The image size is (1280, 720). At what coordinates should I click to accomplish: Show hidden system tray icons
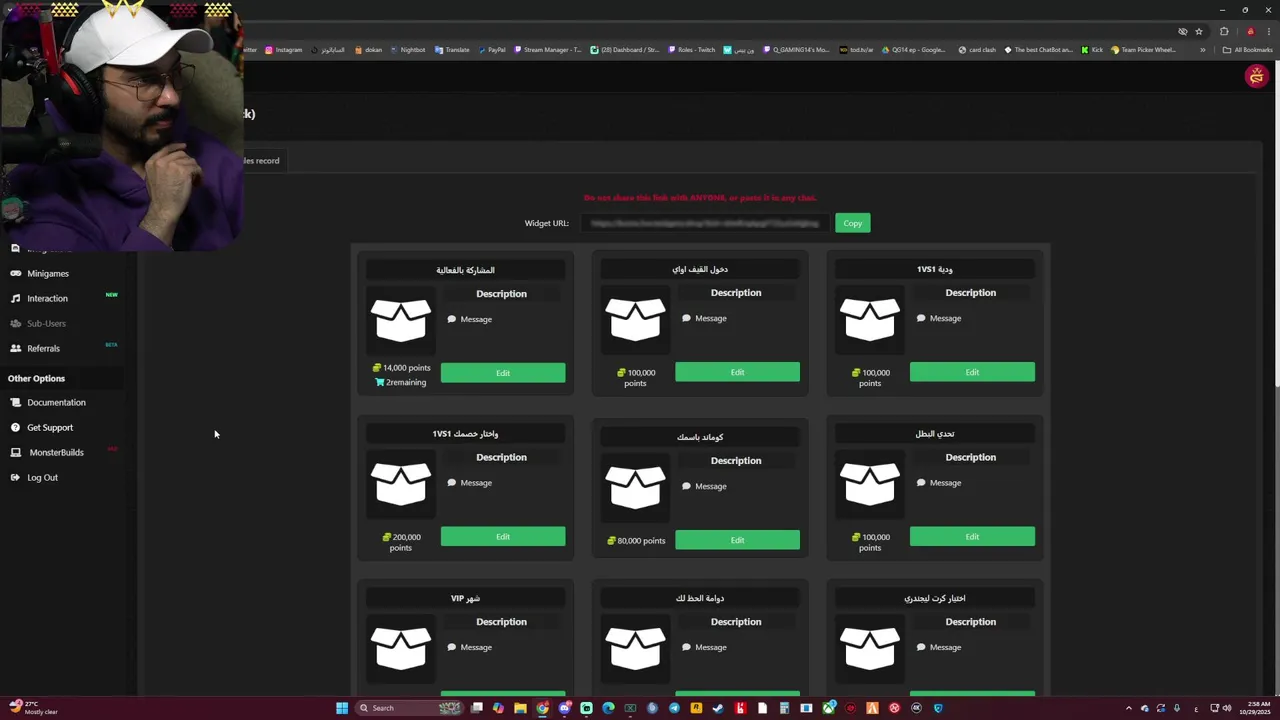(x=1129, y=708)
